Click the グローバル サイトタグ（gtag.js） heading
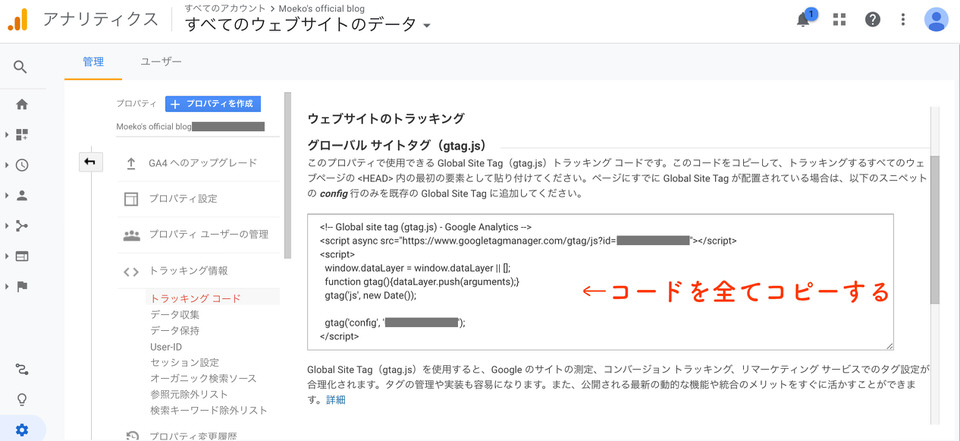Viewport: 960px width, 441px height. 397,146
